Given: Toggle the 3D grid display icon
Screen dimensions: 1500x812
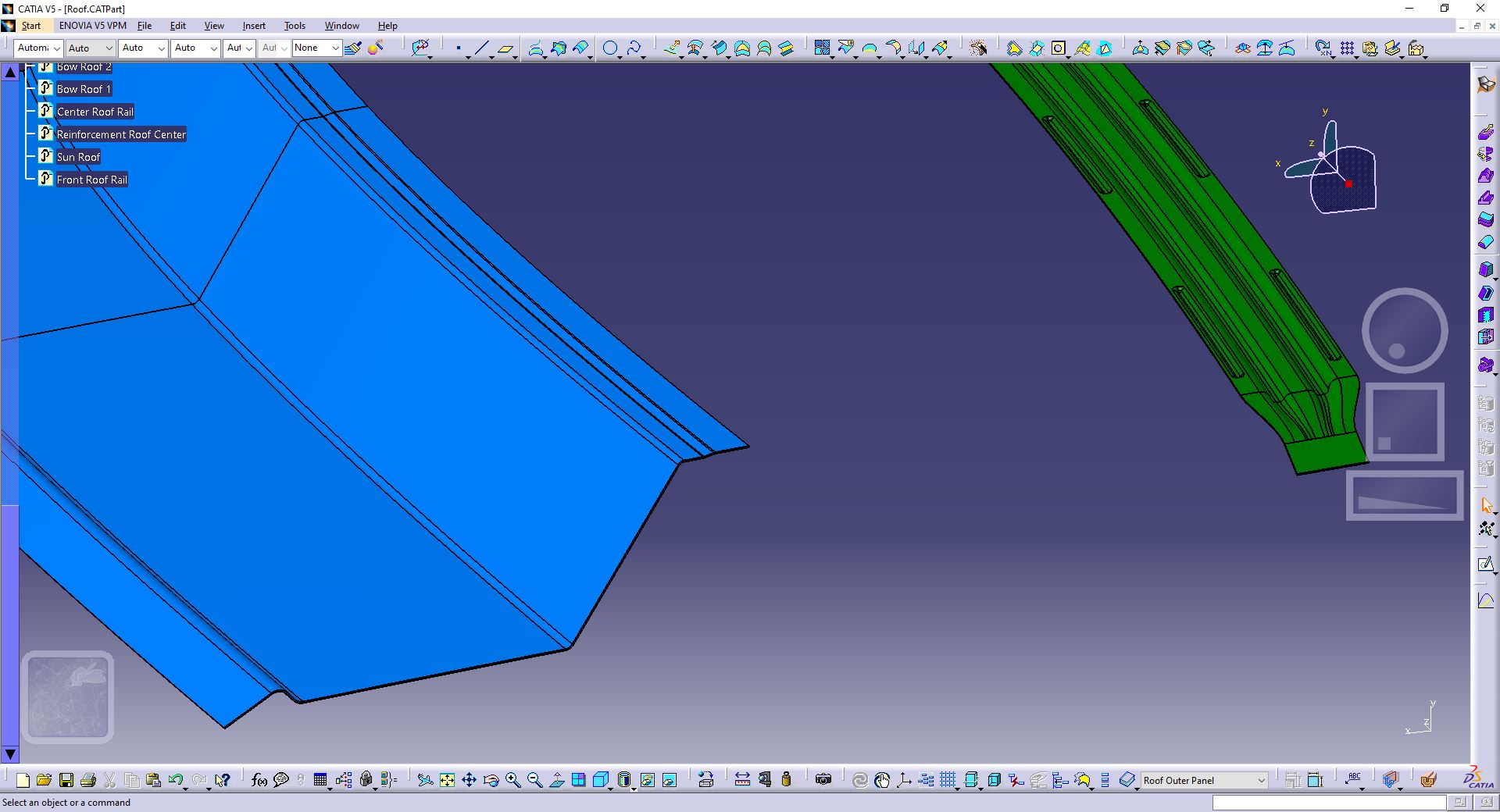Looking at the screenshot, I should [948, 780].
